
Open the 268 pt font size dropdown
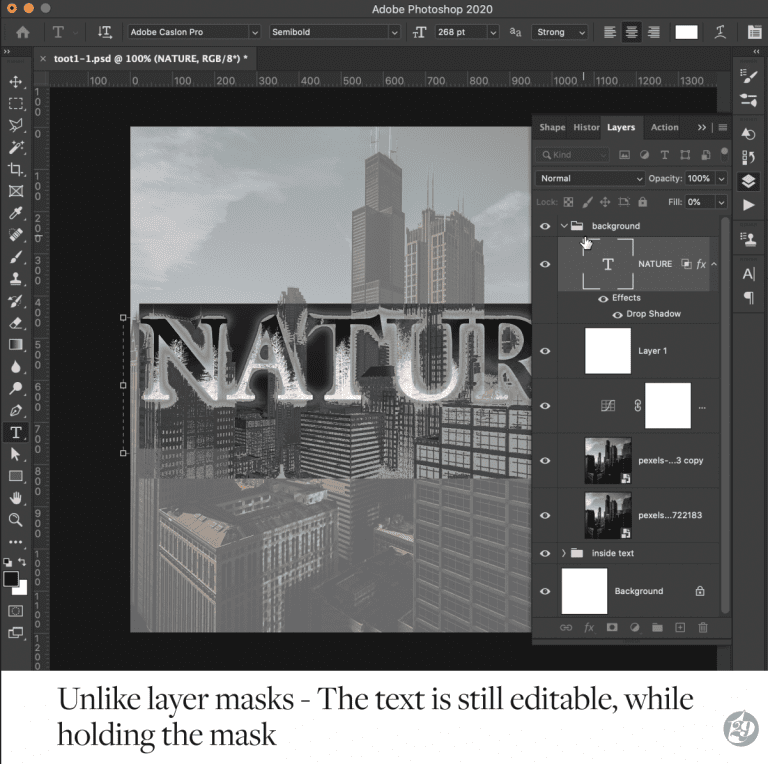coord(493,32)
